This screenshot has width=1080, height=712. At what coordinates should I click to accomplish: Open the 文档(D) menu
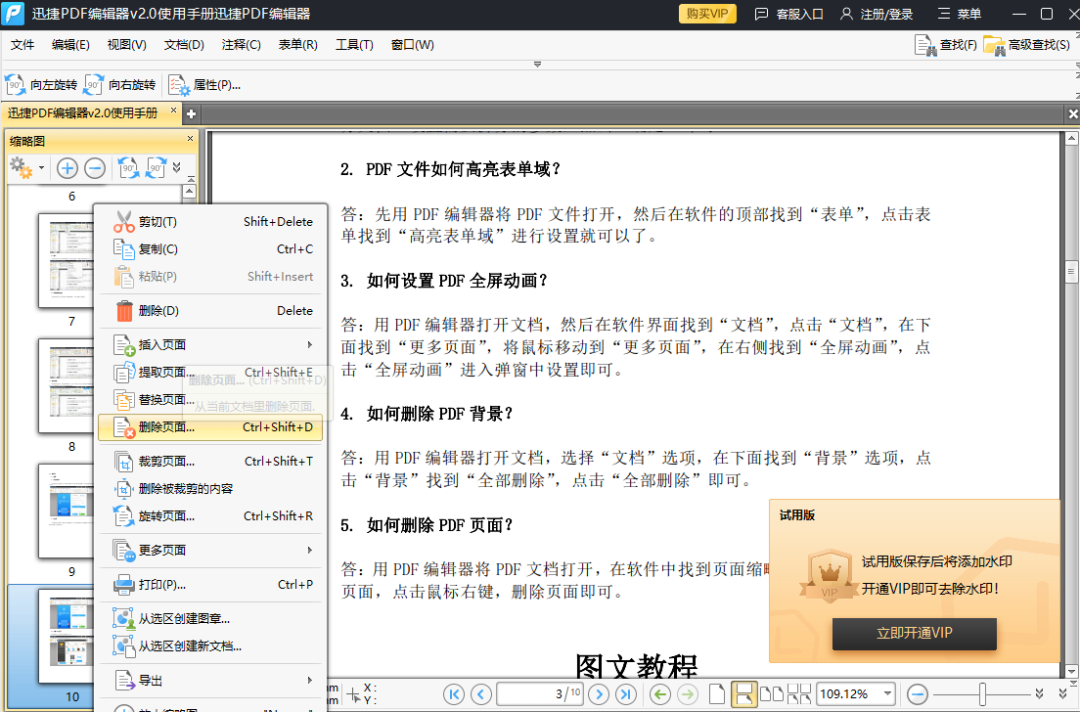pyautogui.click(x=184, y=45)
